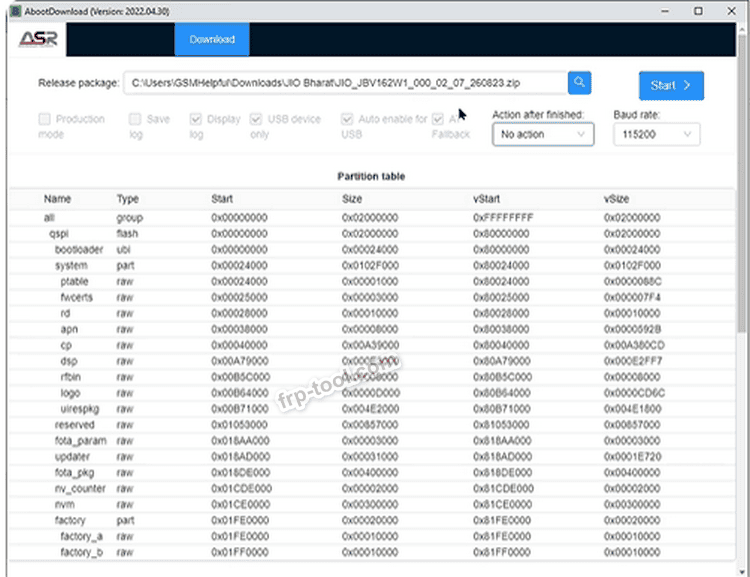Click the Type column header
The width and height of the screenshot is (750, 577).
tap(128, 199)
